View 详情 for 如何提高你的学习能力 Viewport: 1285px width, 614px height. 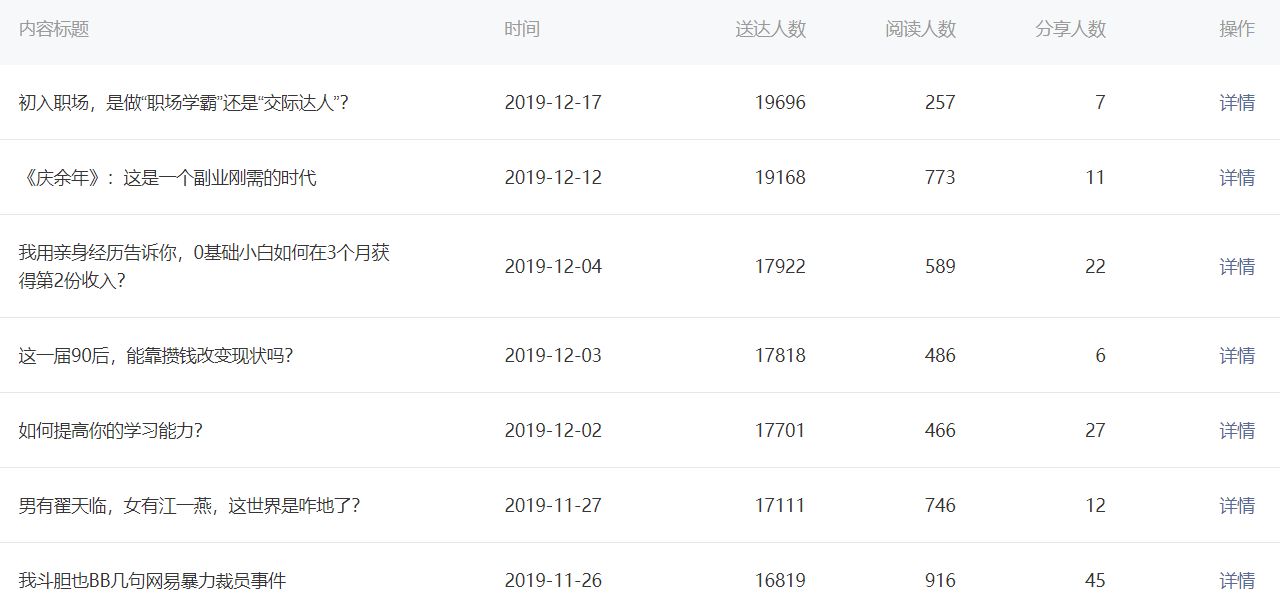coord(1236,431)
